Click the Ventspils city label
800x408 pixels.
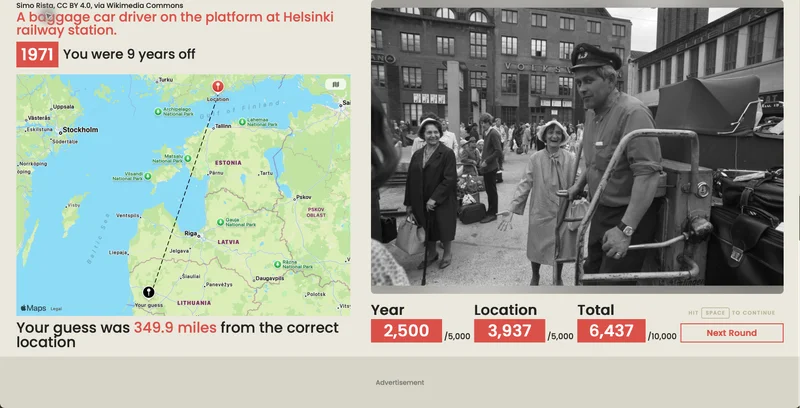click(x=128, y=216)
